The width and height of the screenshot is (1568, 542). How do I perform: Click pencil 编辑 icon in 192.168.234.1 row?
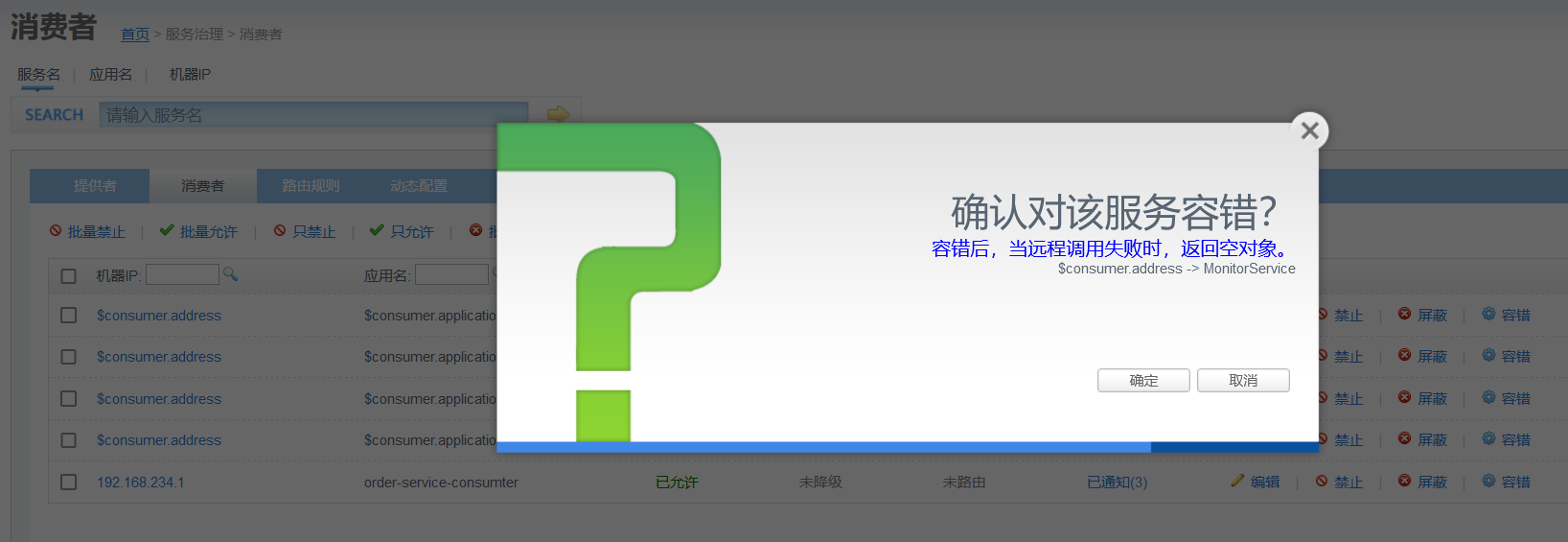[x=1237, y=481]
